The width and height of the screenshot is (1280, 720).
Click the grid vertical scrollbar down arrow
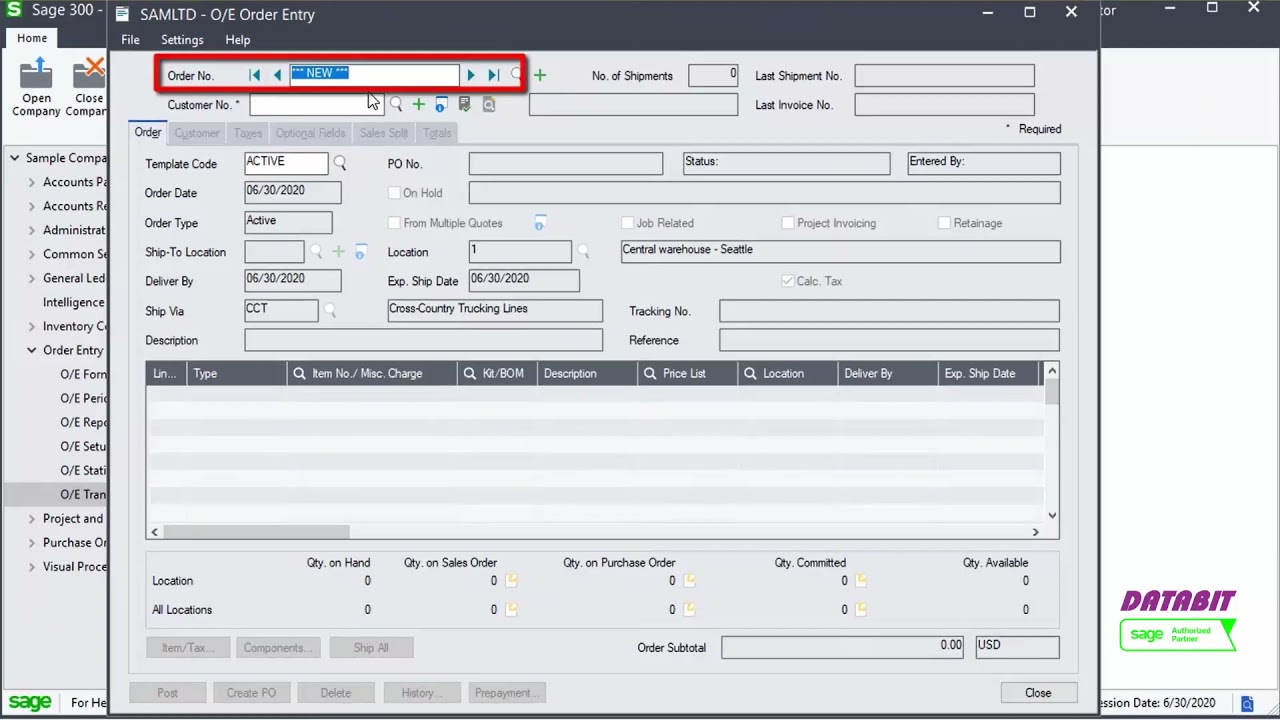[x=1052, y=515]
